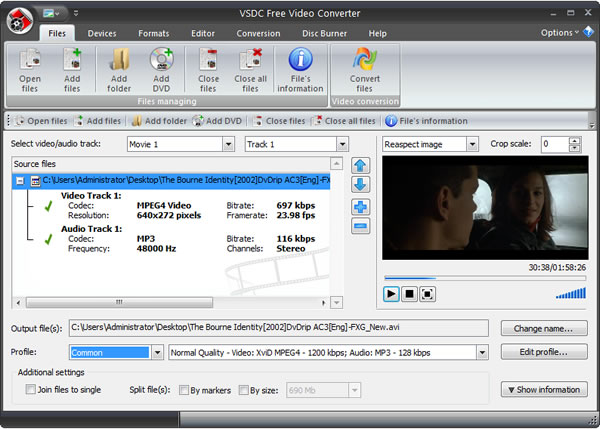Open the Normal Quality preset dropdown
The height and width of the screenshot is (429, 600).
point(482,352)
